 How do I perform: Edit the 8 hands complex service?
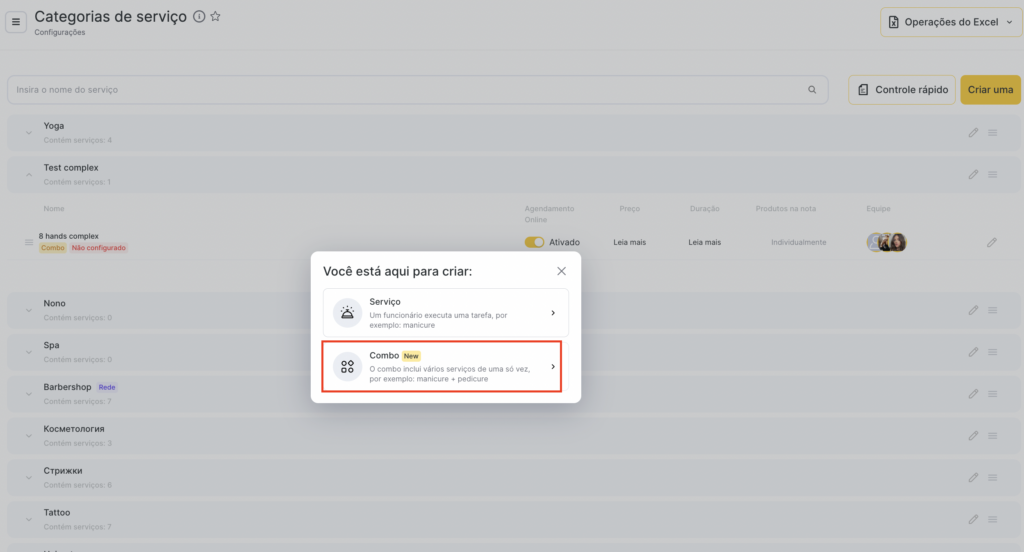tap(991, 242)
